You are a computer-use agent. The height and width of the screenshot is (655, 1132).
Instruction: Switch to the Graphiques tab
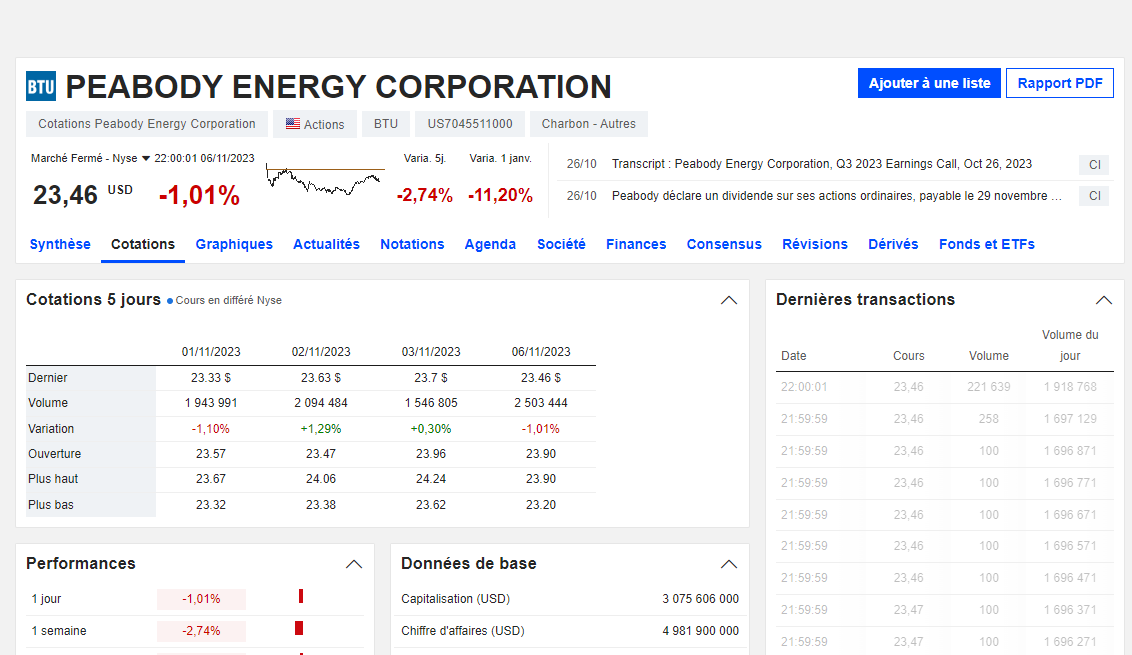[234, 244]
